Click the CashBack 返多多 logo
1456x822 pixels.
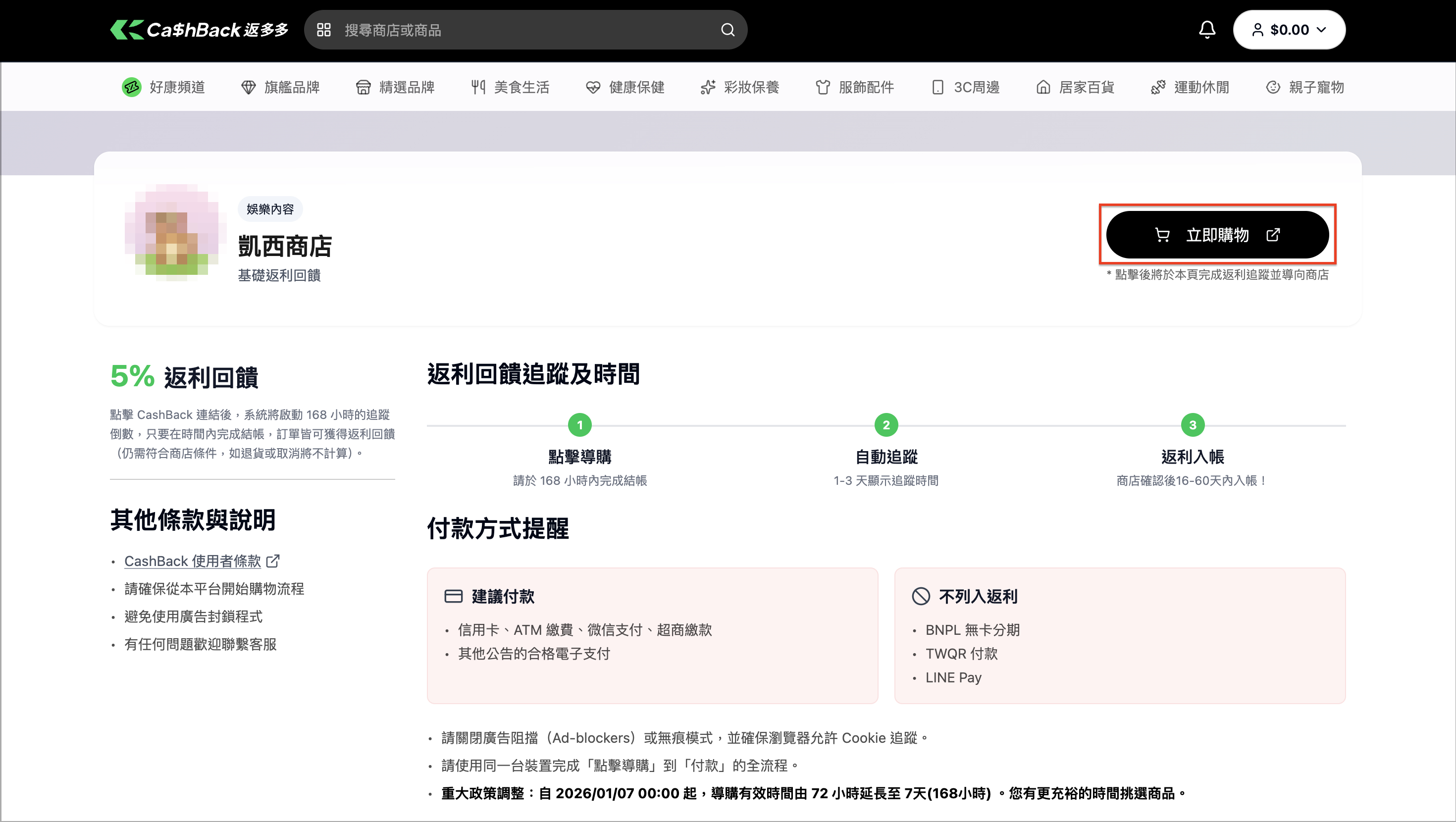[x=200, y=29]
